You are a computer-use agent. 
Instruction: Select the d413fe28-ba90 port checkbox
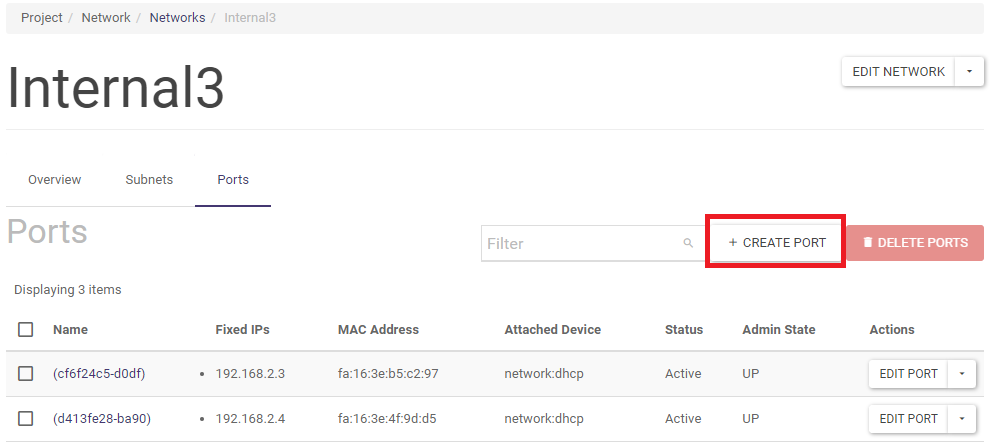pyautogui.click(x=26, y=418)
